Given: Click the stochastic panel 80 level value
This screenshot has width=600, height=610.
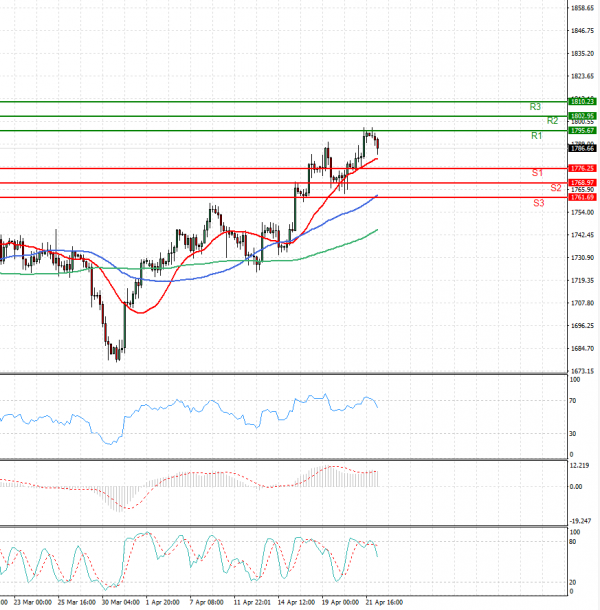Looking at the screenshot, I should [573, 542].
